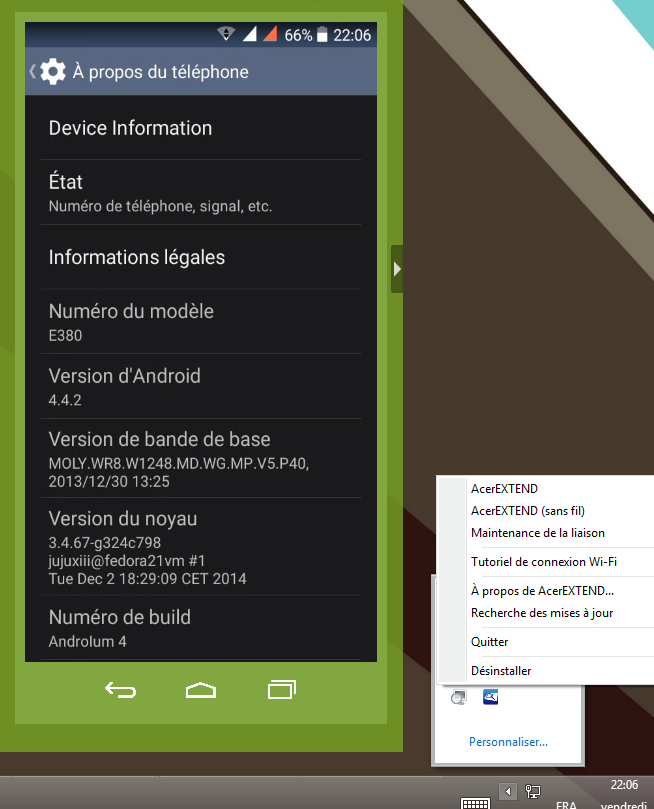Click the taskbar clock 22:06
The width and height of the screenshot is (654, 809).
point(624,785)
